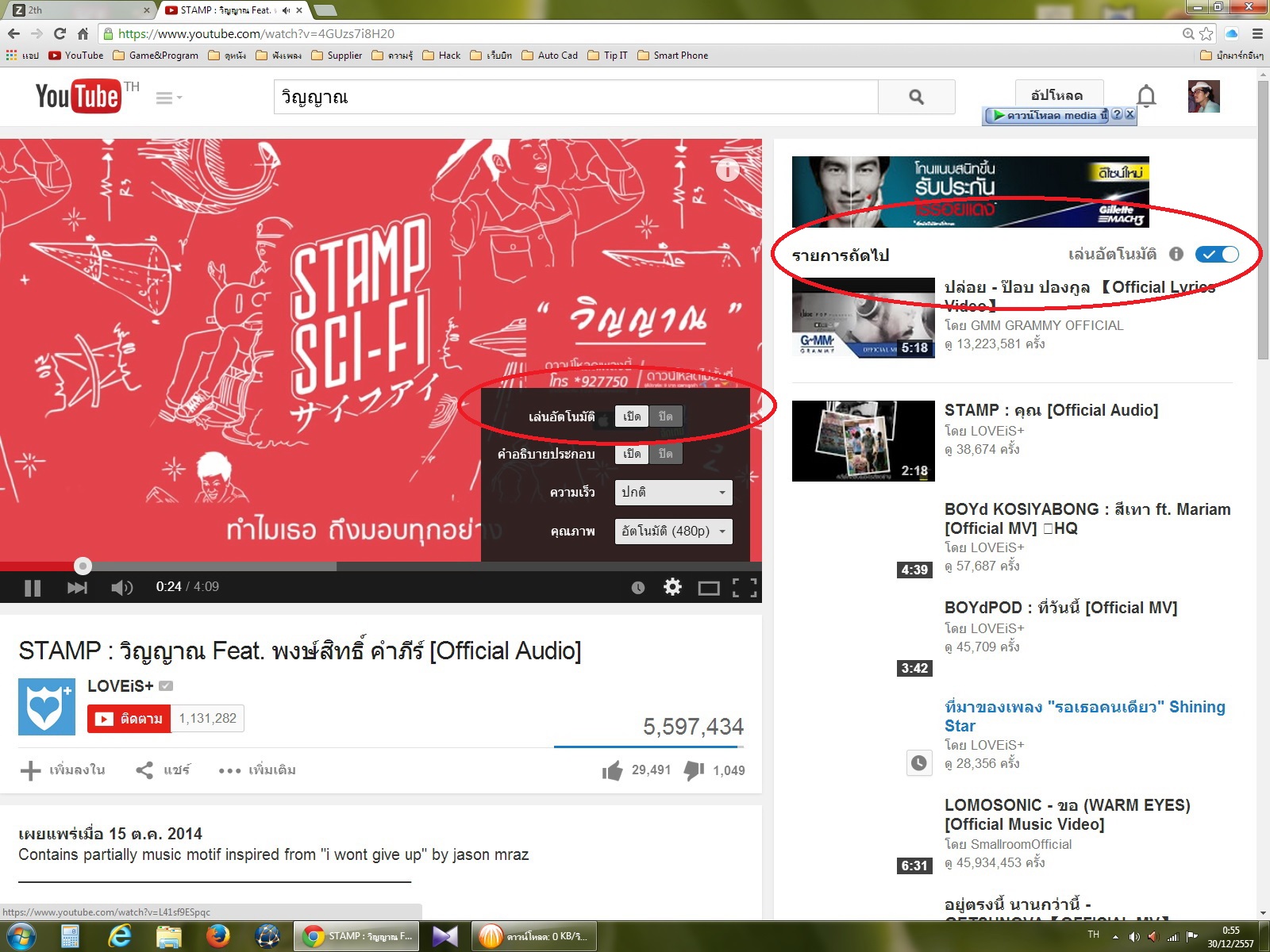Click the thumbs down dislike icon

pos(695,770)
